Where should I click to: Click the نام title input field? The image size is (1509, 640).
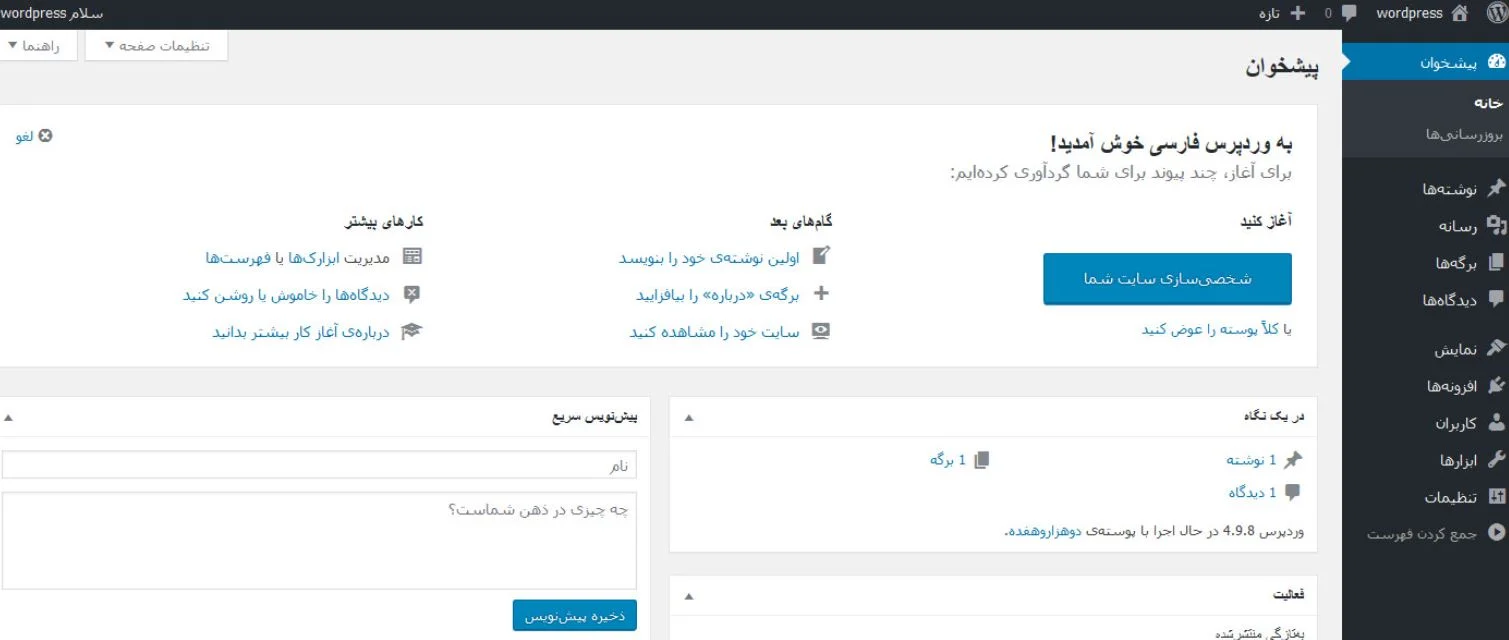[319, 465]
